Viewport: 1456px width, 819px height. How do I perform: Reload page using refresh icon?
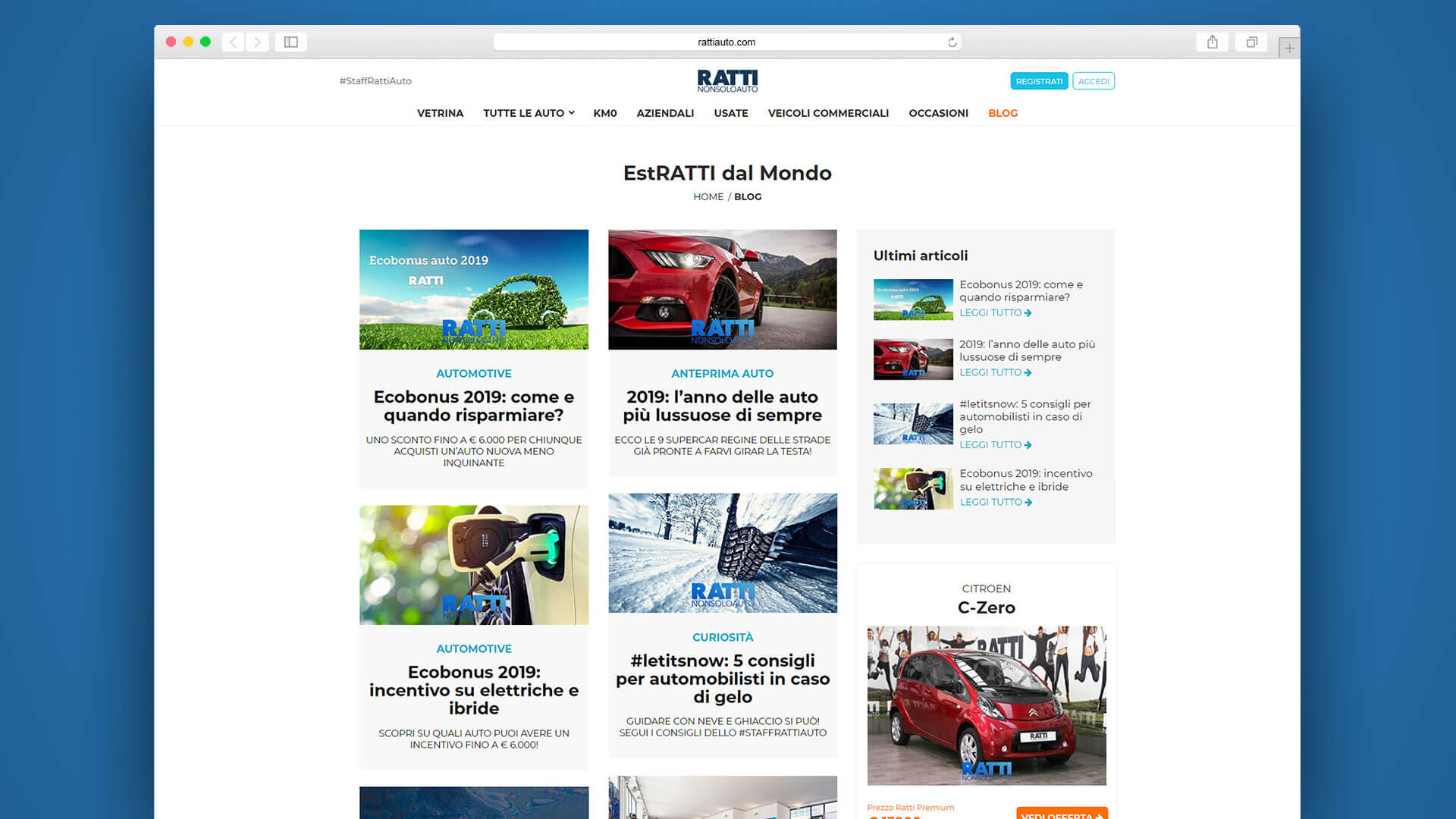(952, 42)
